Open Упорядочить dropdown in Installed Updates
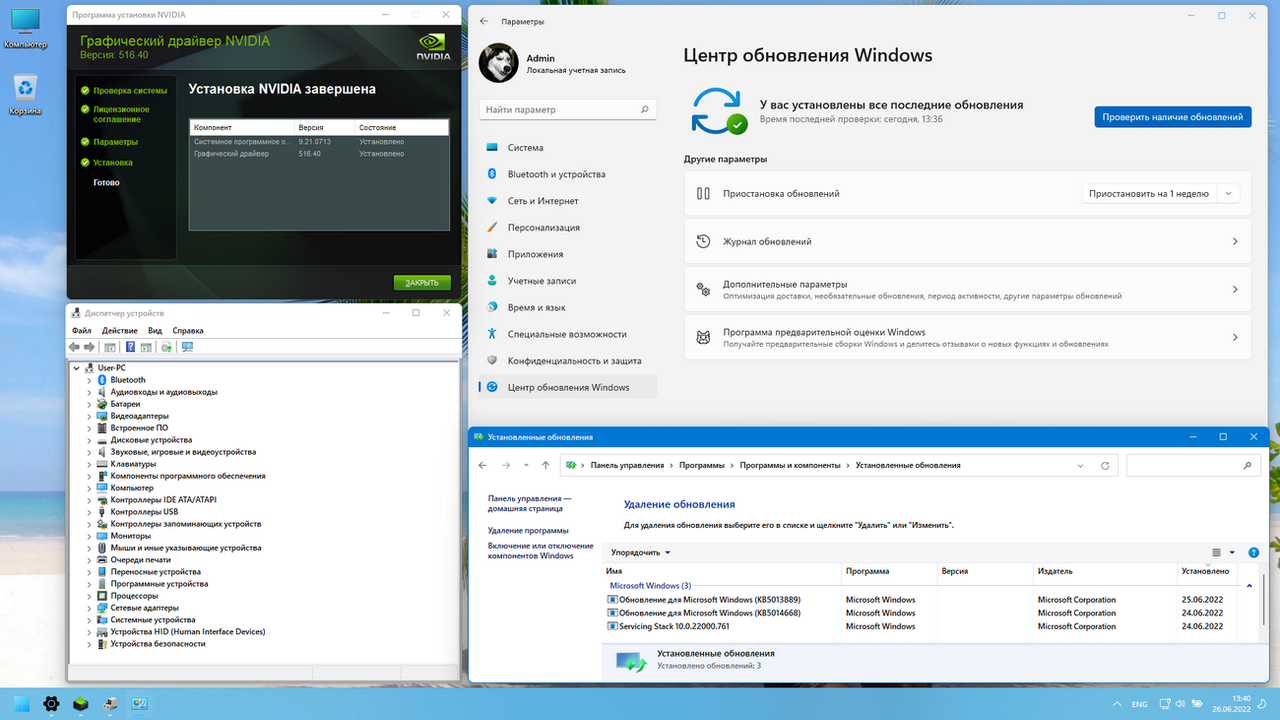 pos(640,552)
